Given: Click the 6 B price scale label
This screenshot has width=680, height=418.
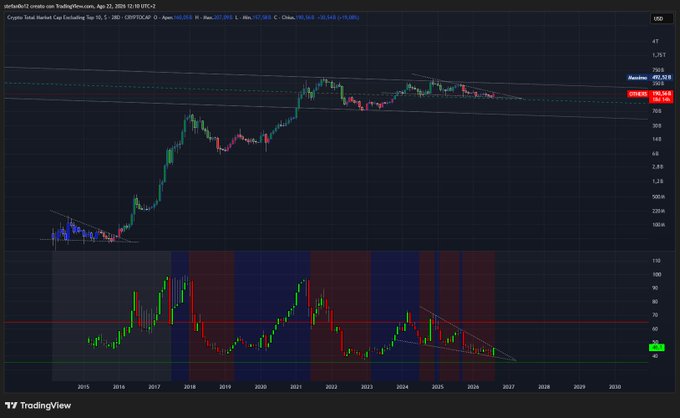Looking at the screenshot, I should point(656,153).
